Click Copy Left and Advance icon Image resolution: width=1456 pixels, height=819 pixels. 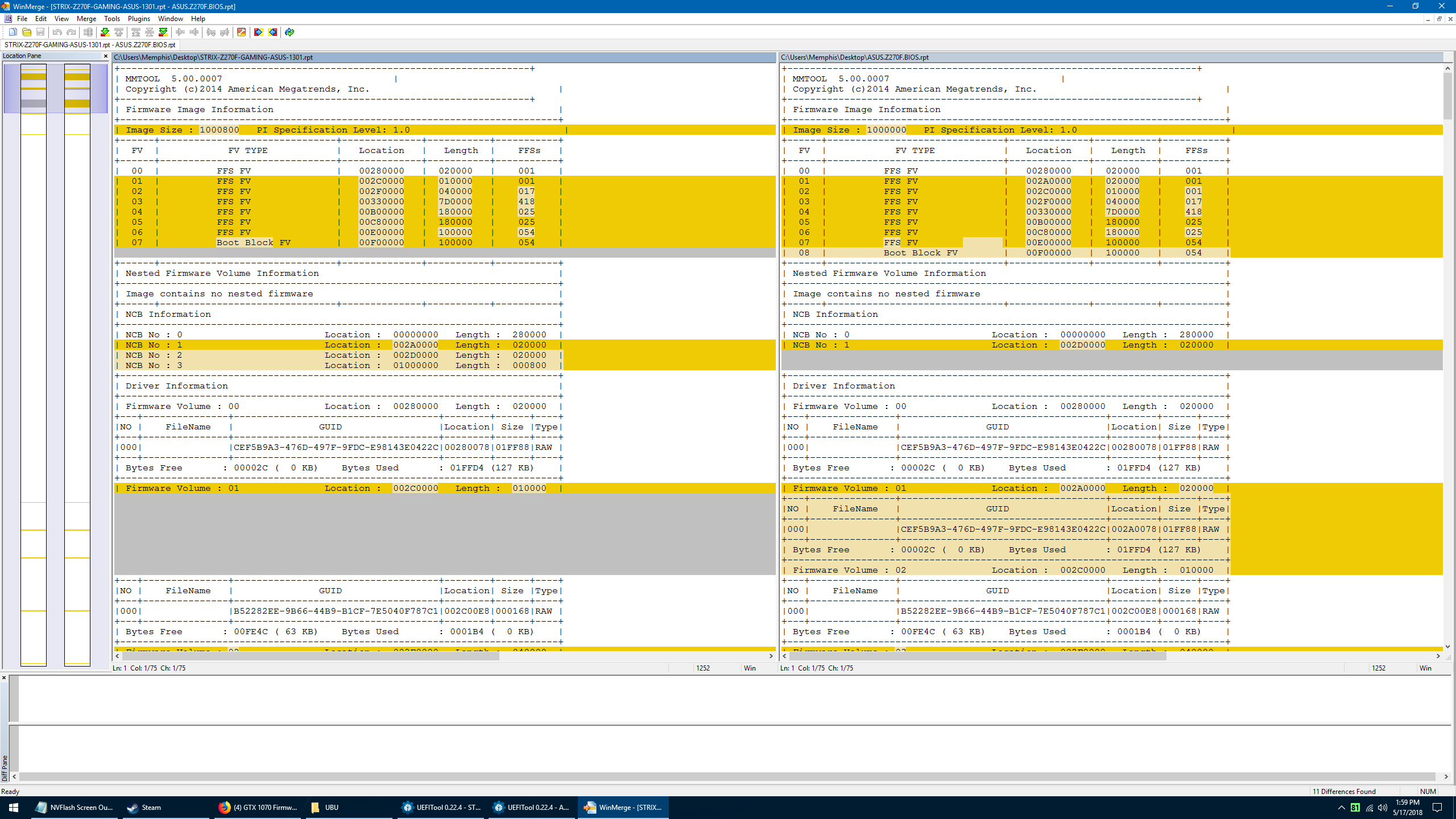coord(225,32)
